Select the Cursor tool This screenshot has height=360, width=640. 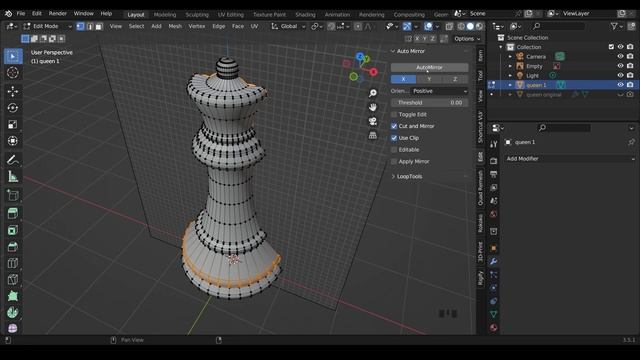pyautogui.click(x=13, y=73)
